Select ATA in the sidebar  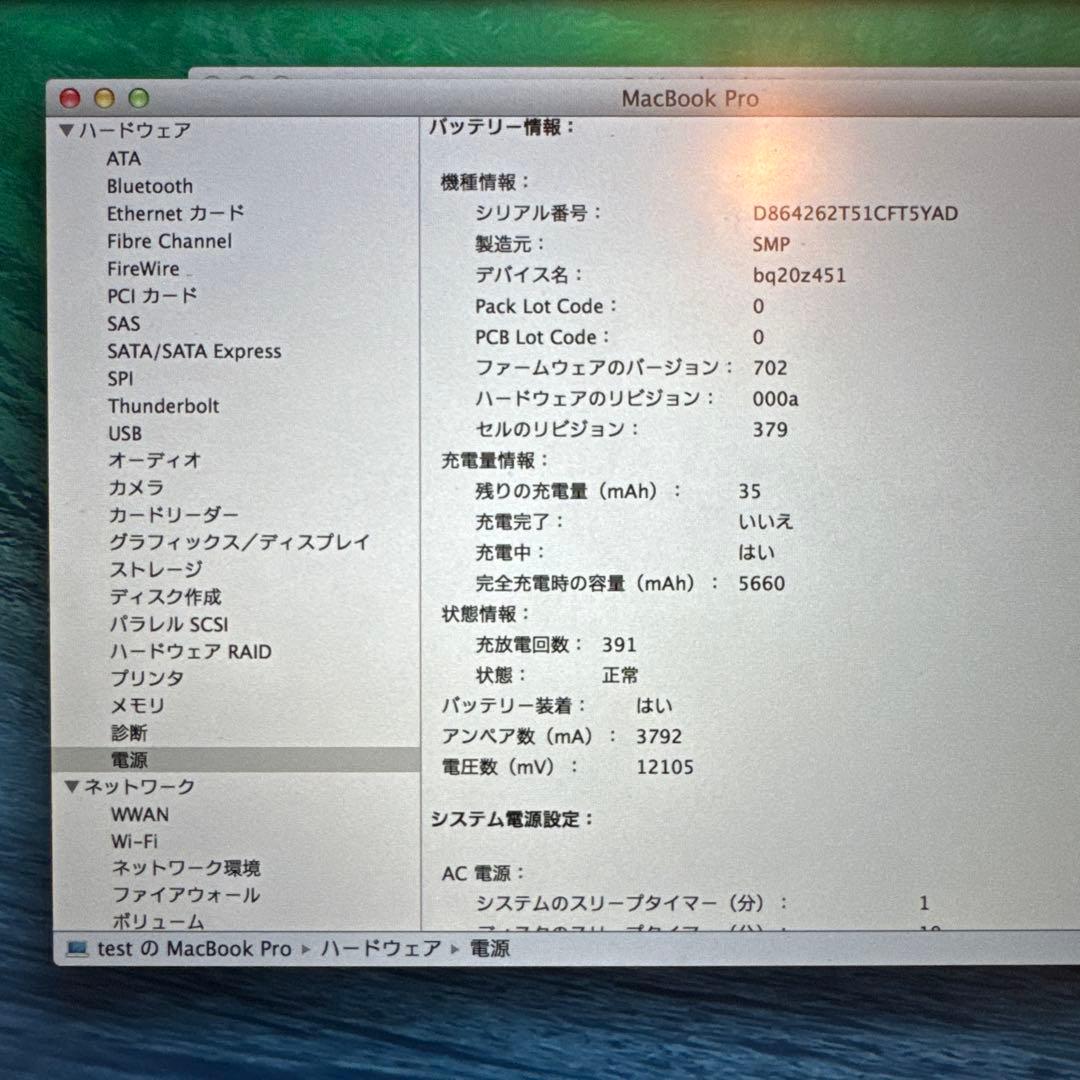[124, 158]
